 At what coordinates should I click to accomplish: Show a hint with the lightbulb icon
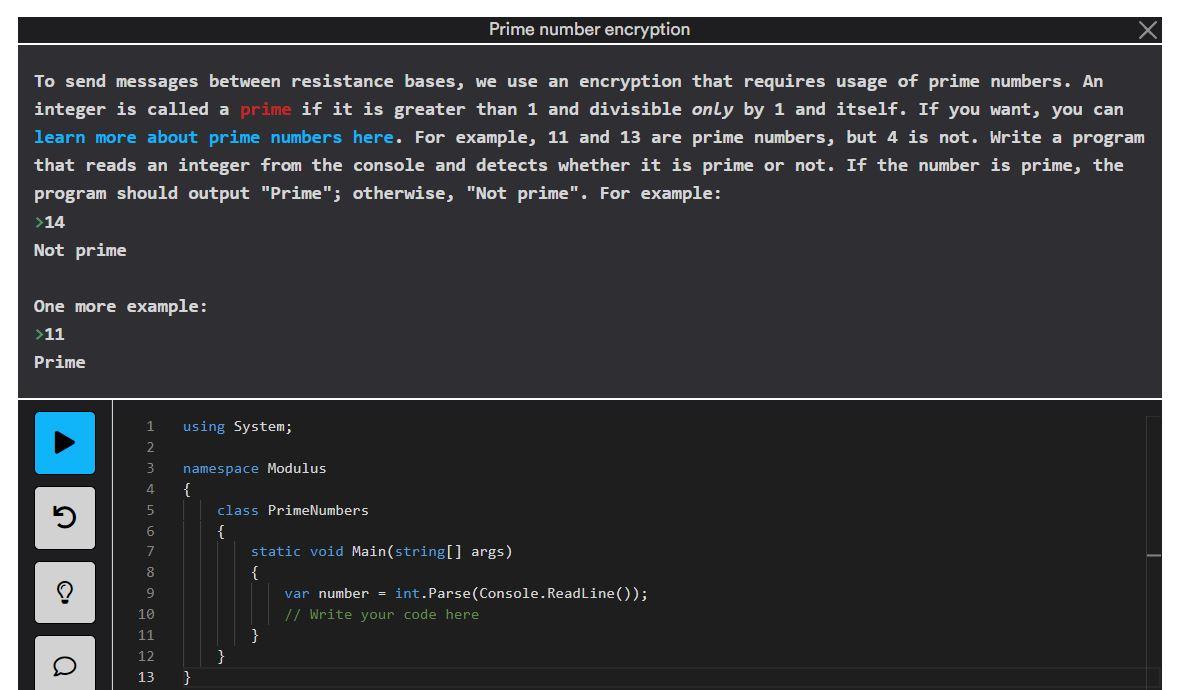65,592
